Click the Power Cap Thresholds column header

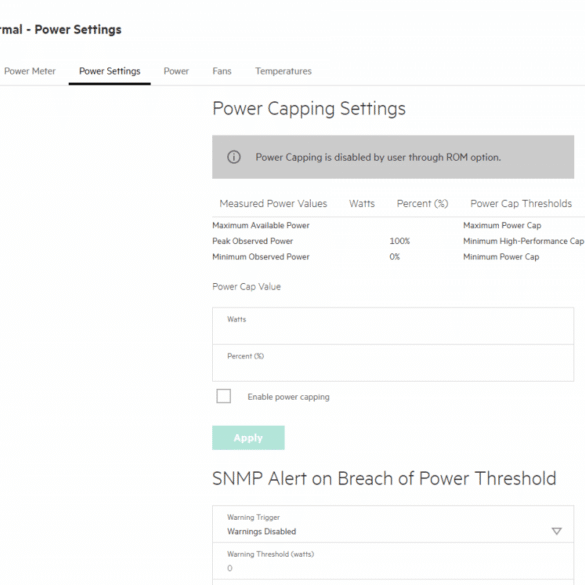[521, 203]
